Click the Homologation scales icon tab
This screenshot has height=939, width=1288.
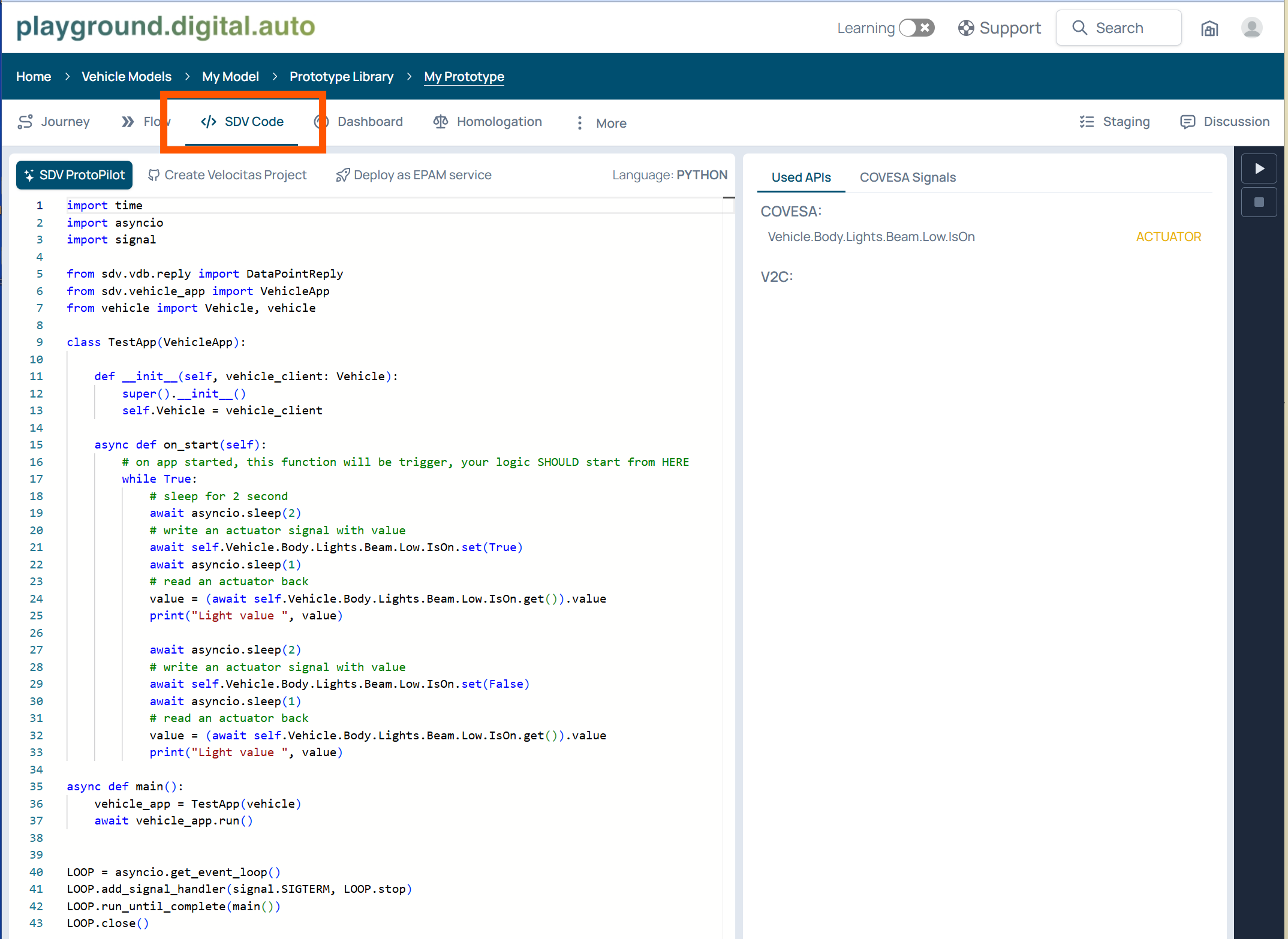pyautogui.click(x=441, y=122)
